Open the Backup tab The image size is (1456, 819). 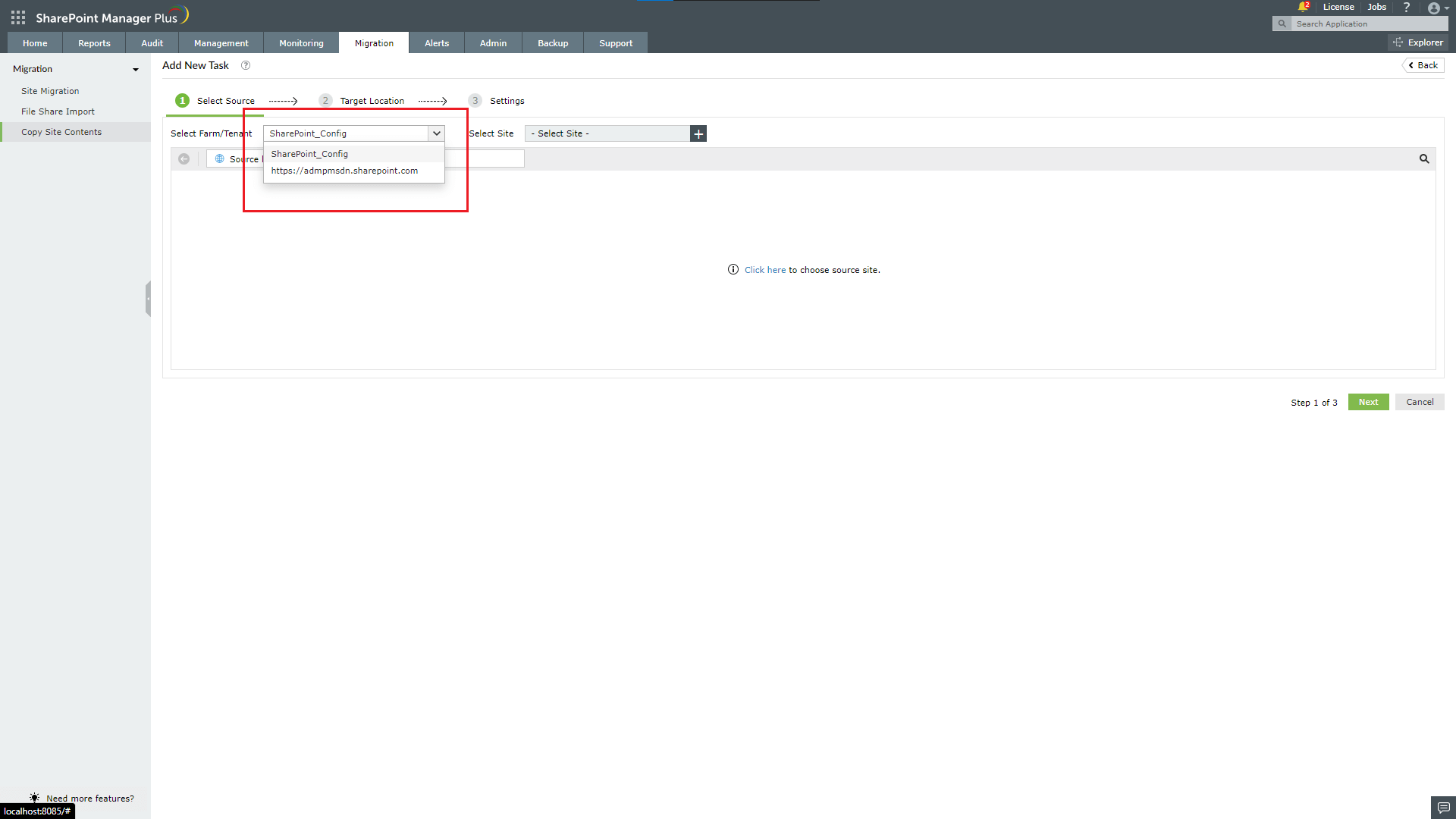coord(552,42)
